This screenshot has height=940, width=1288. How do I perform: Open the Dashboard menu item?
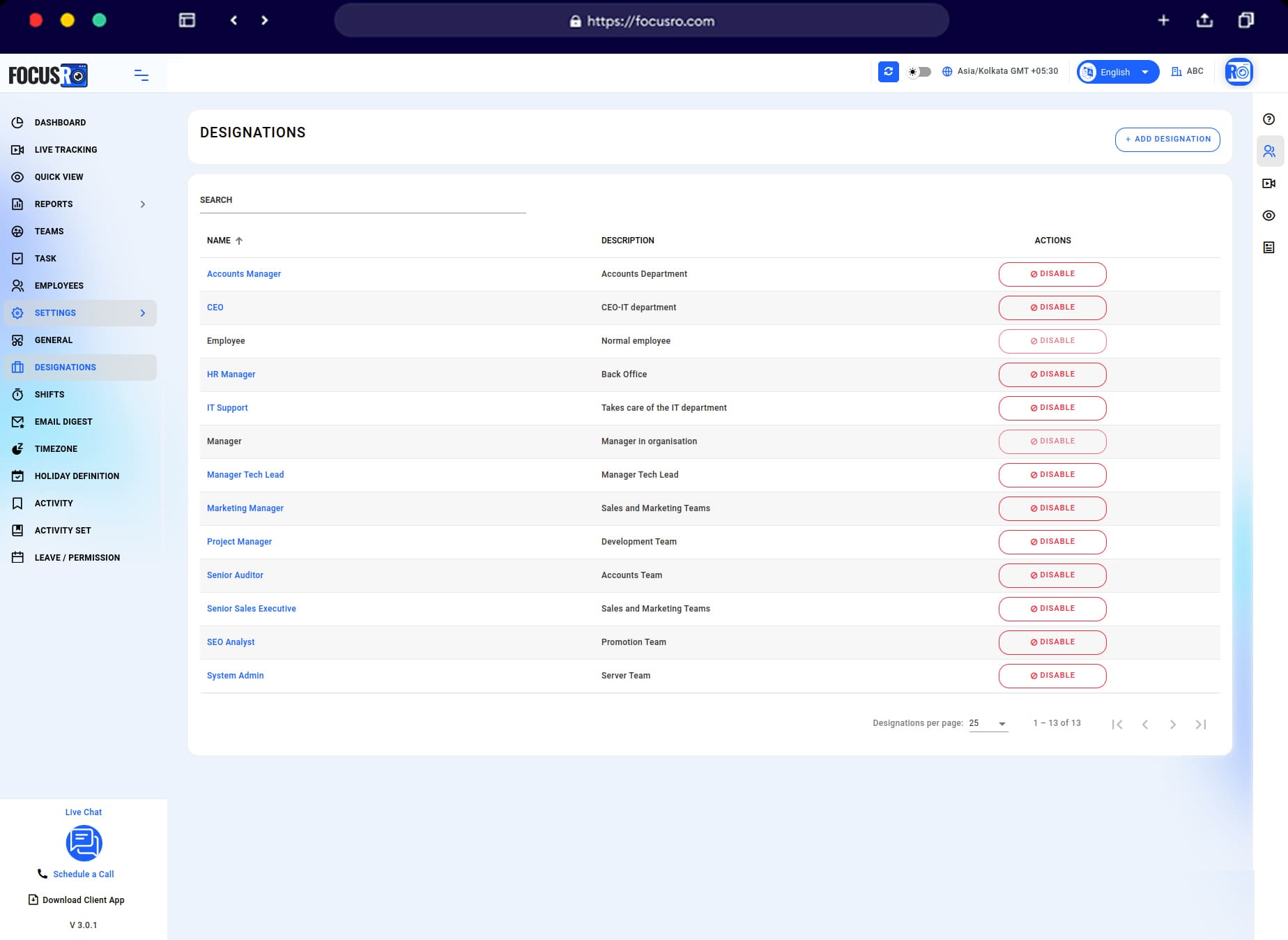point(61,122)
